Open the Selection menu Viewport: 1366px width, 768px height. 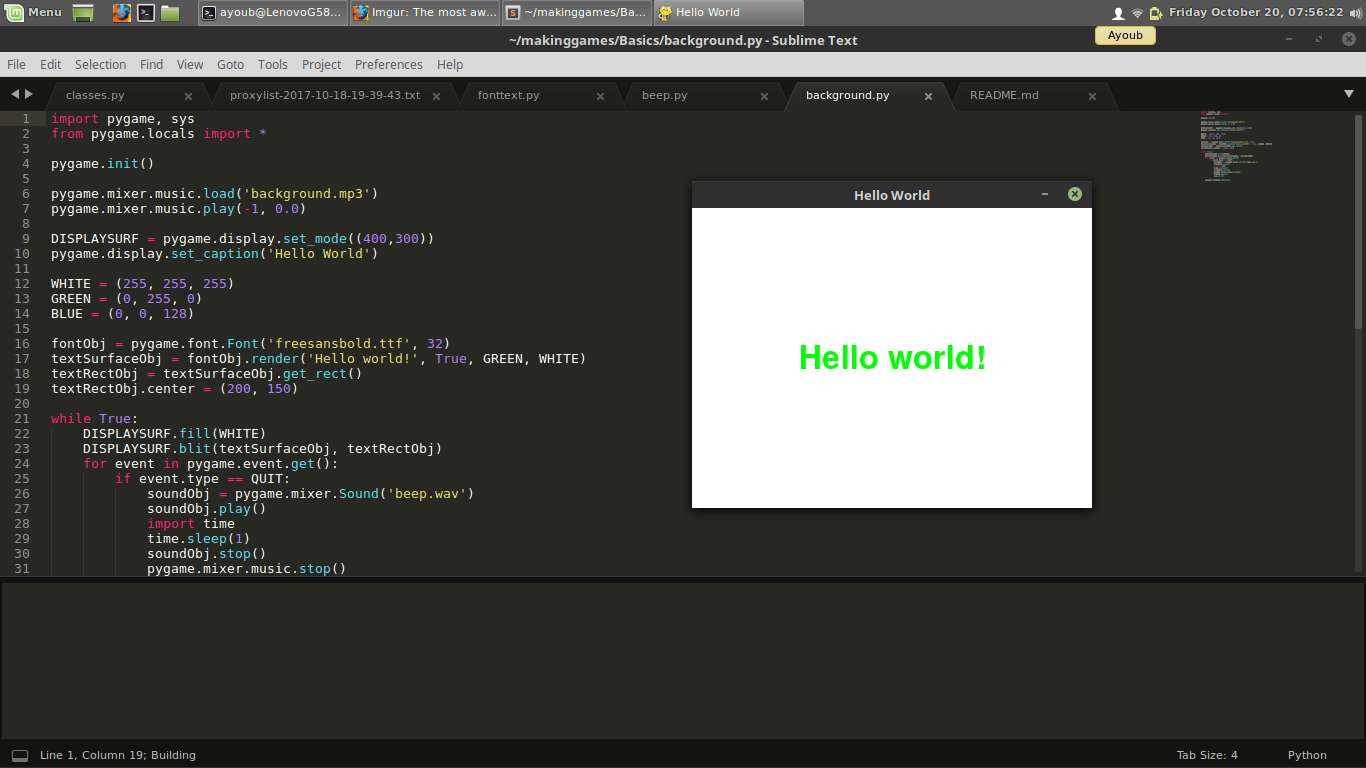(x=101, y=64)
